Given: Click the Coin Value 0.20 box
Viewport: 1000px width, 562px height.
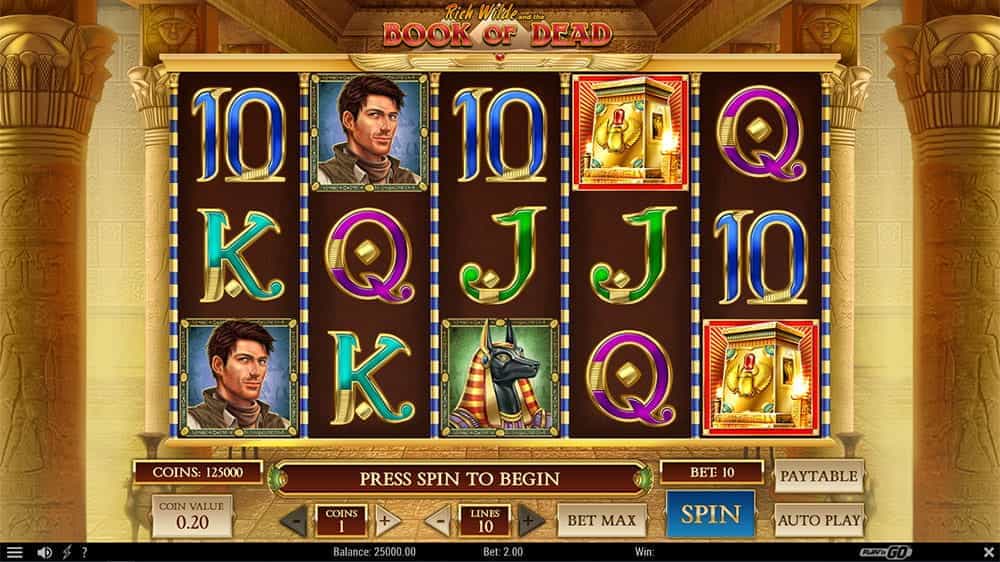Looking at the screenshot, I should [x=192, y=515].
